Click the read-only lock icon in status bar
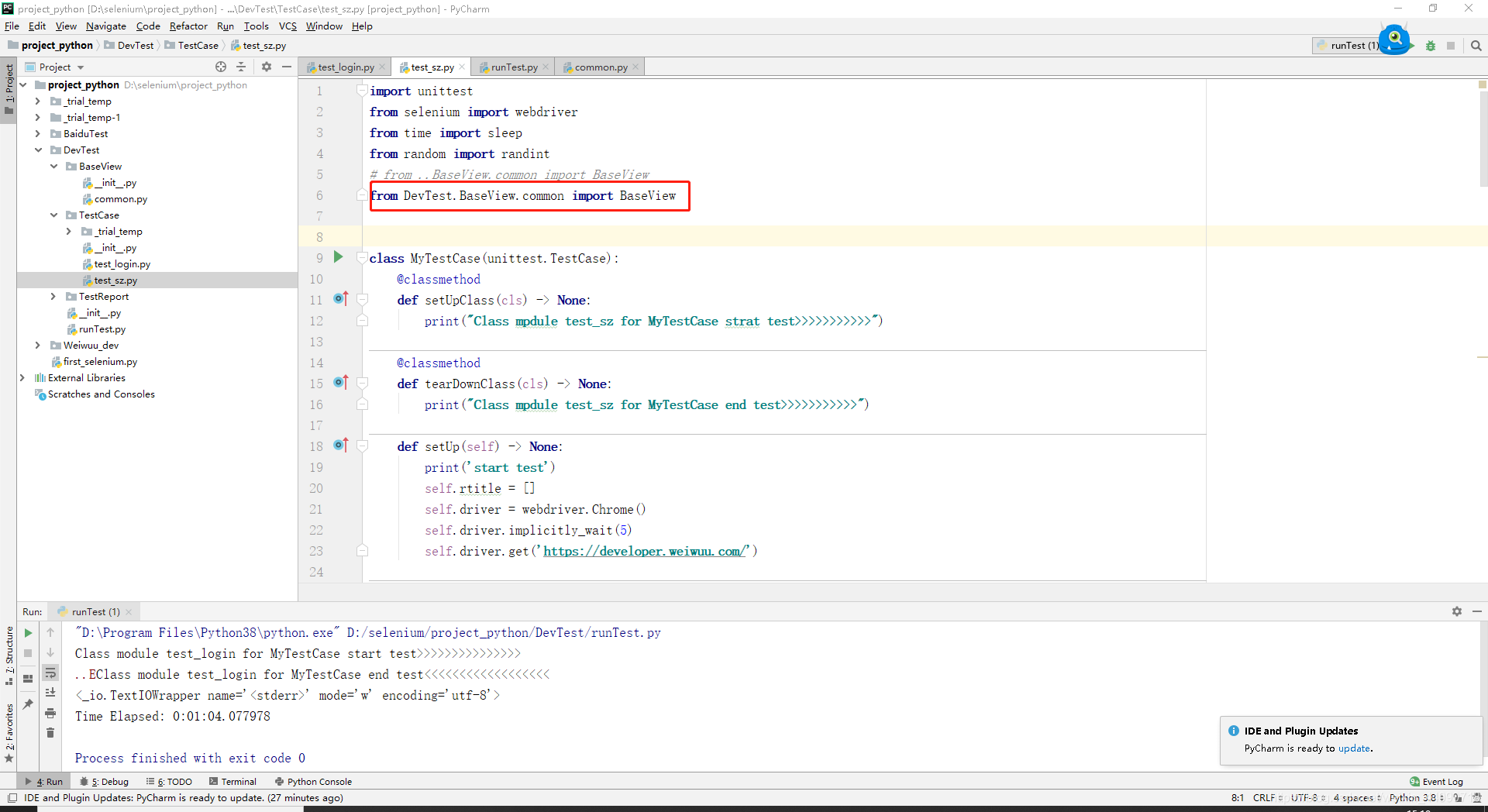This screenshot has height=812, width=1488. (1458, 798)
